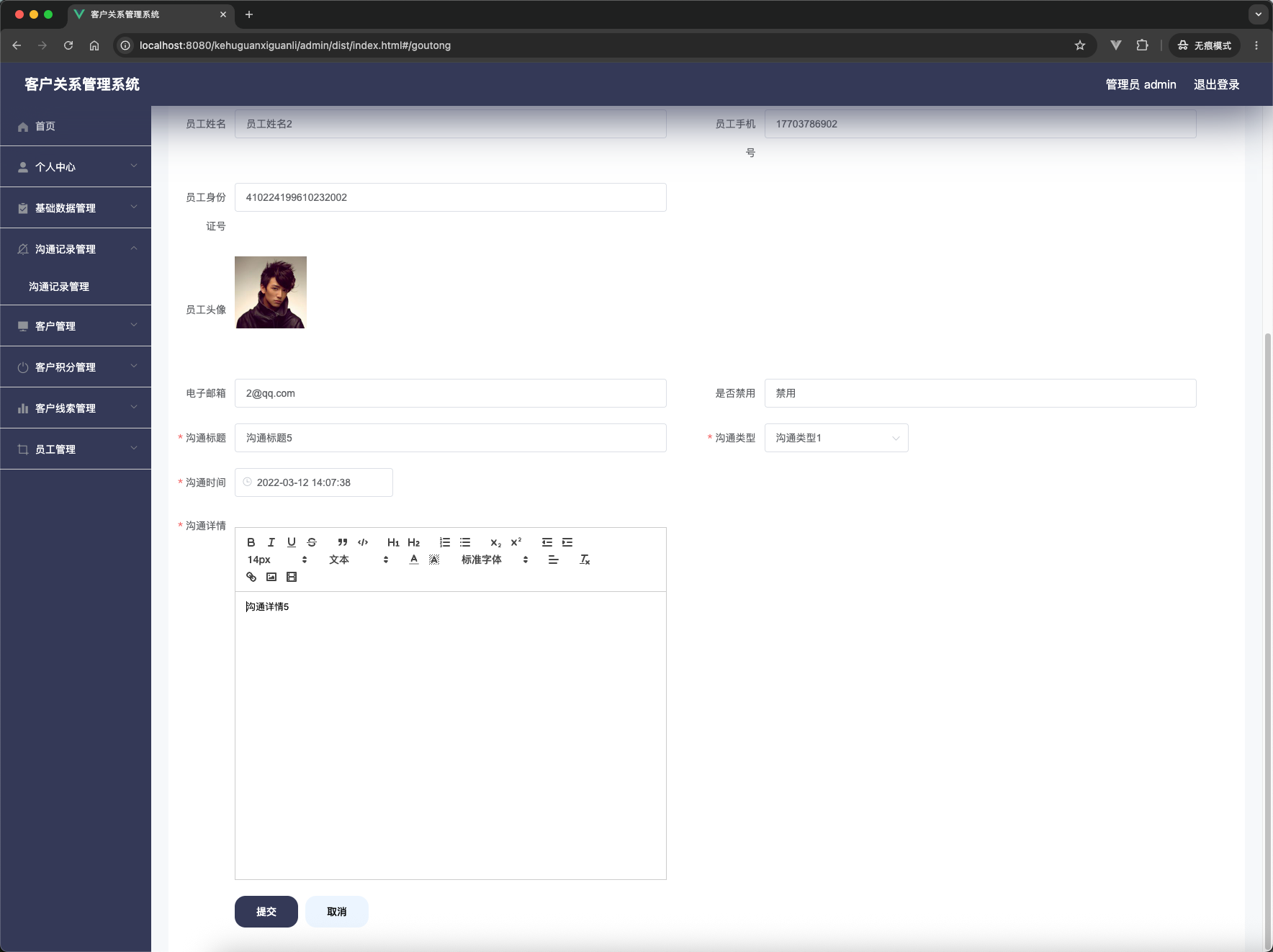Apply superscript formatting
This screenshot has width=1273, height=952.
click(516, 542)
